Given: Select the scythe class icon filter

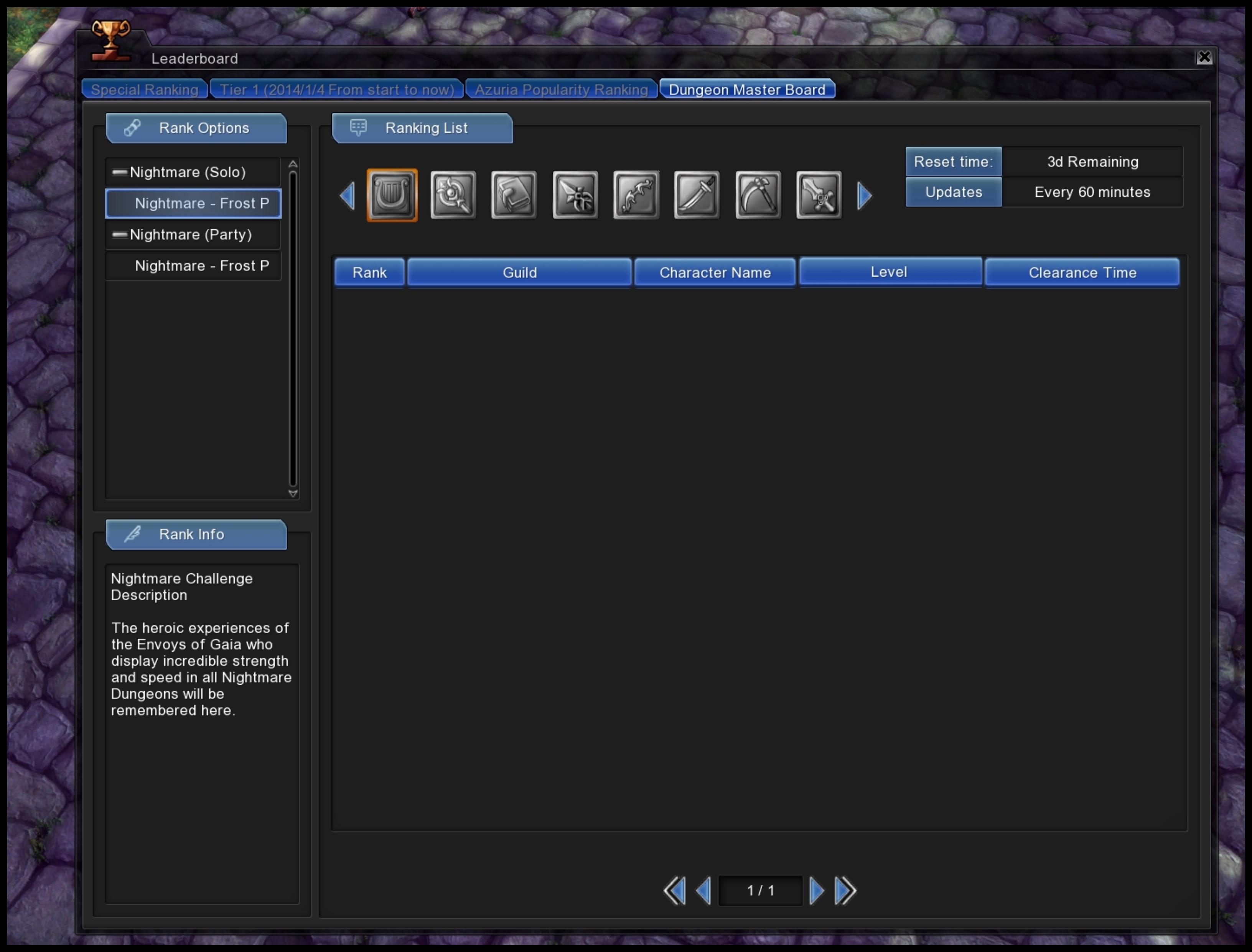Looking at the screenshot, I should 758,195.
